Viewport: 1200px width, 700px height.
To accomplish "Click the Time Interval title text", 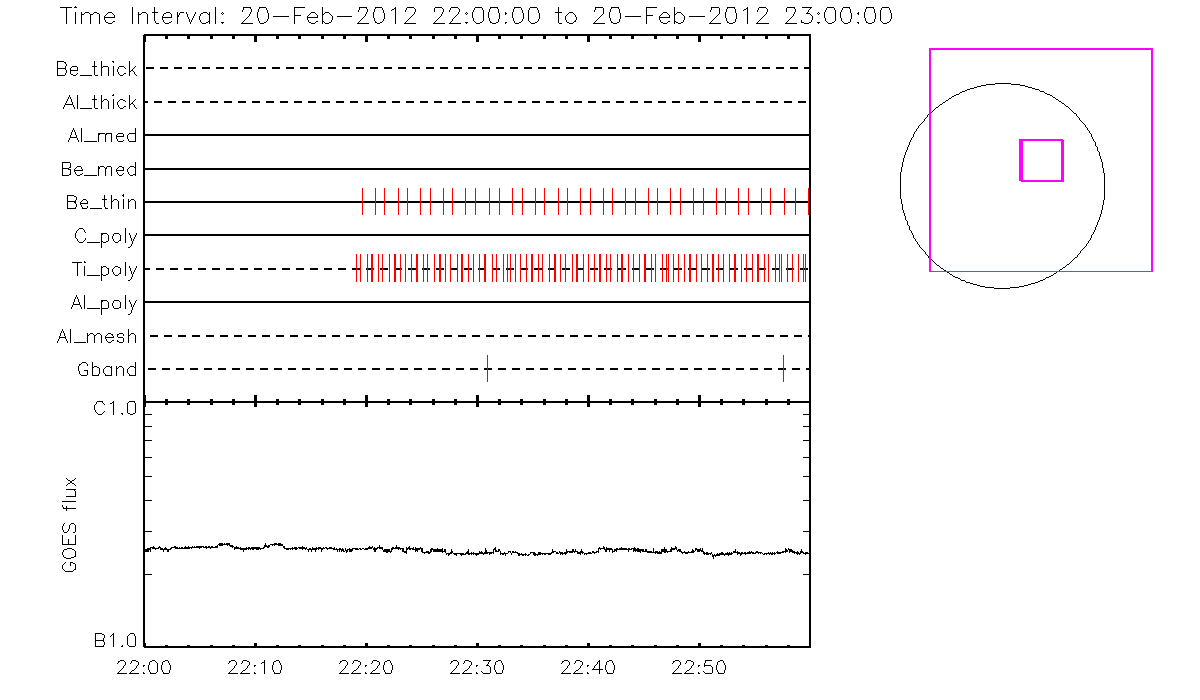I will (476, 17).
